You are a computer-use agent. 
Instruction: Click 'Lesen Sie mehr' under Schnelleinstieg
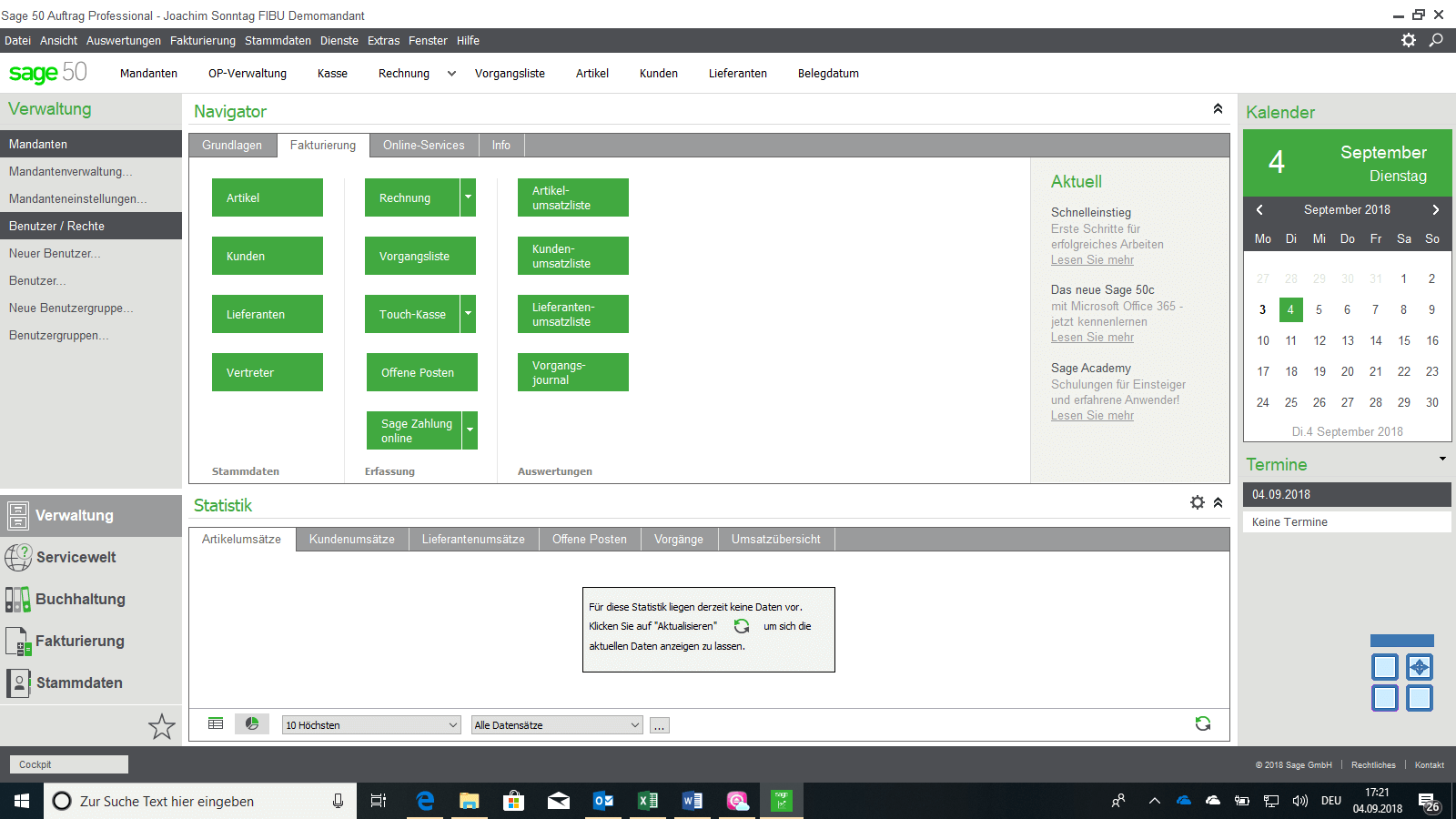(1092, 260)
